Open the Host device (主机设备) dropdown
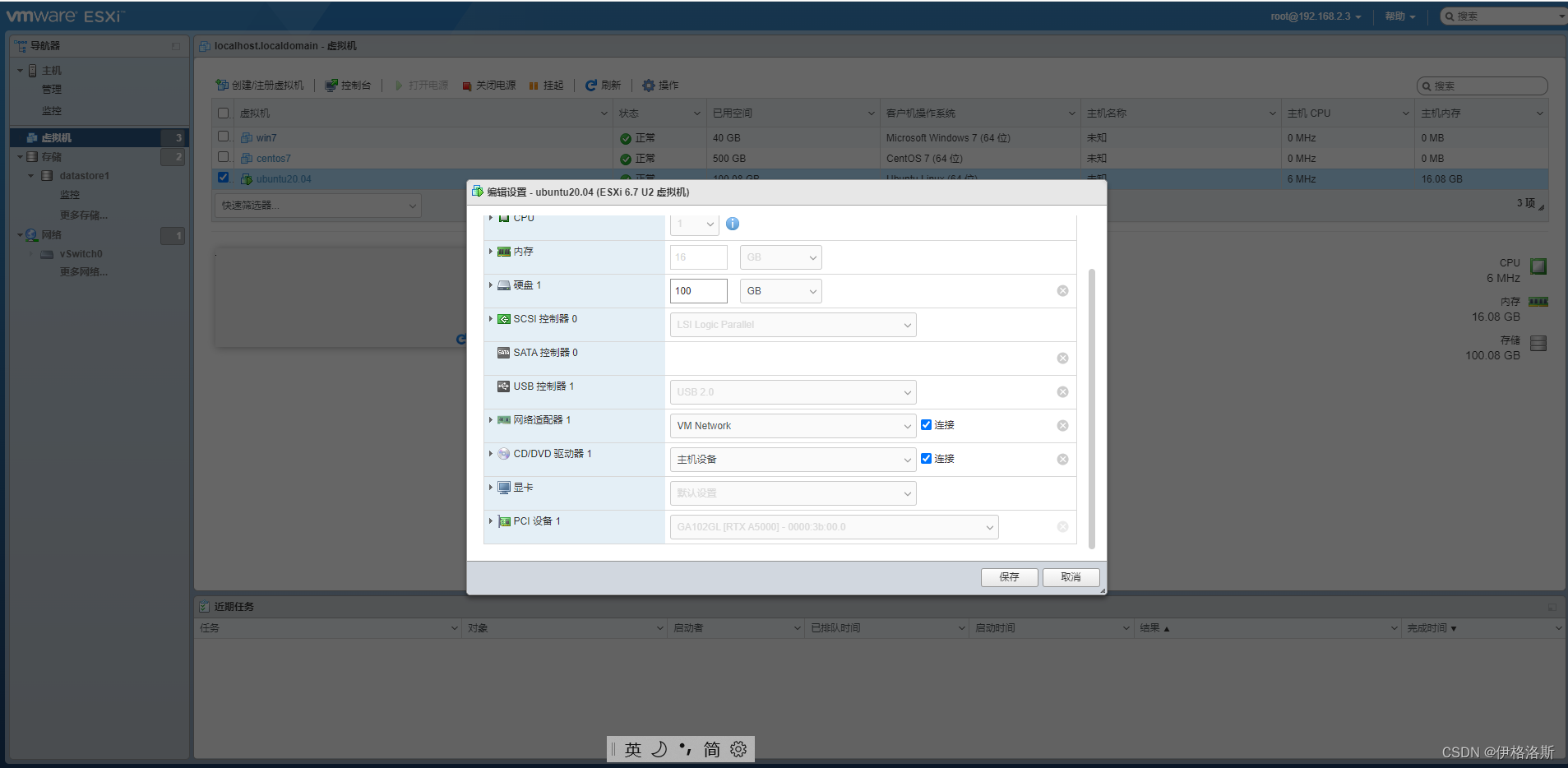This screenshot has height=768, width=1568. (793, 460)
